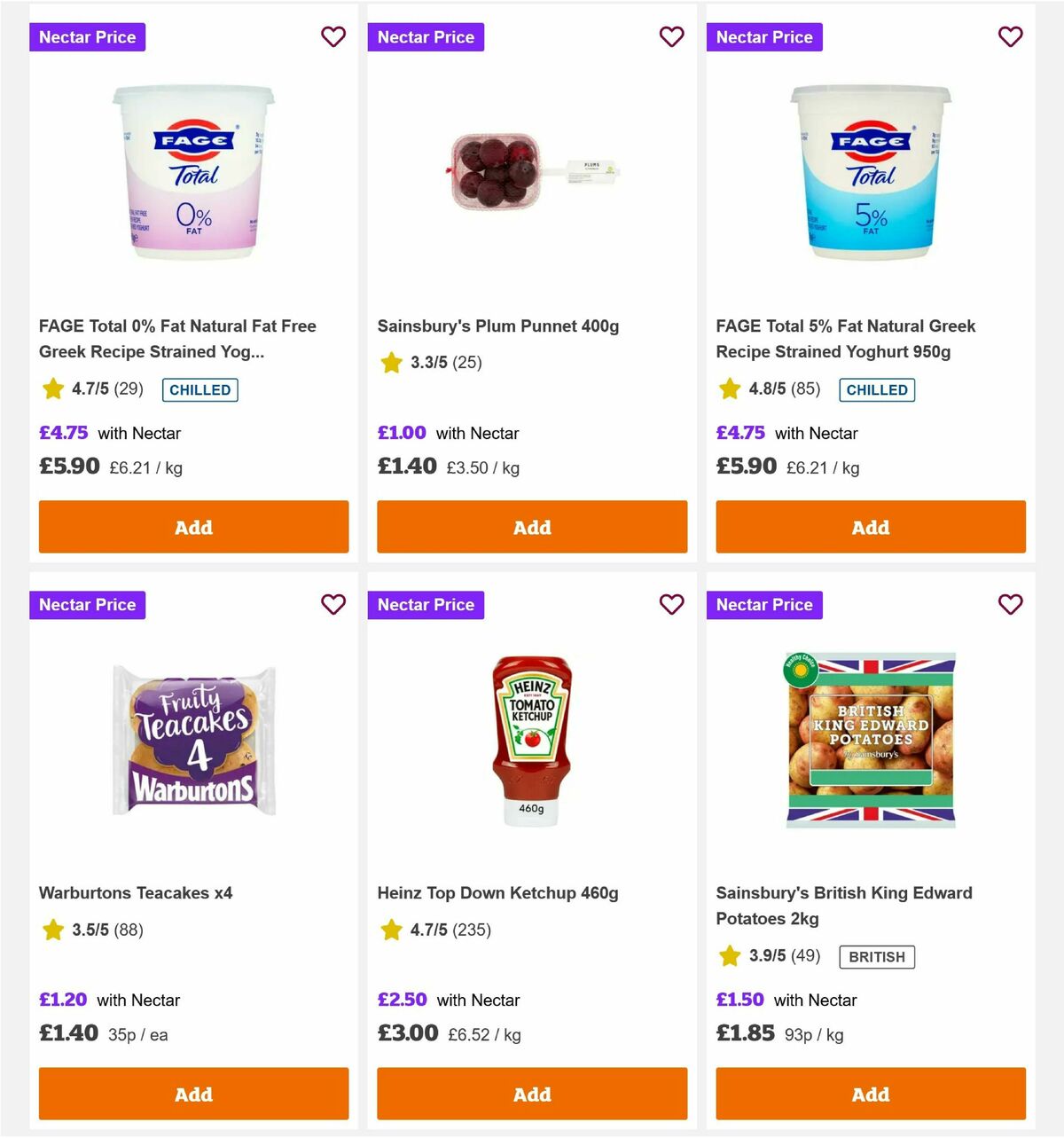The height and width of the screenshot is (1138, 1064).
Task: Open the Heinz Top Down Ketchup 460g listing
Action: [499, 893]
